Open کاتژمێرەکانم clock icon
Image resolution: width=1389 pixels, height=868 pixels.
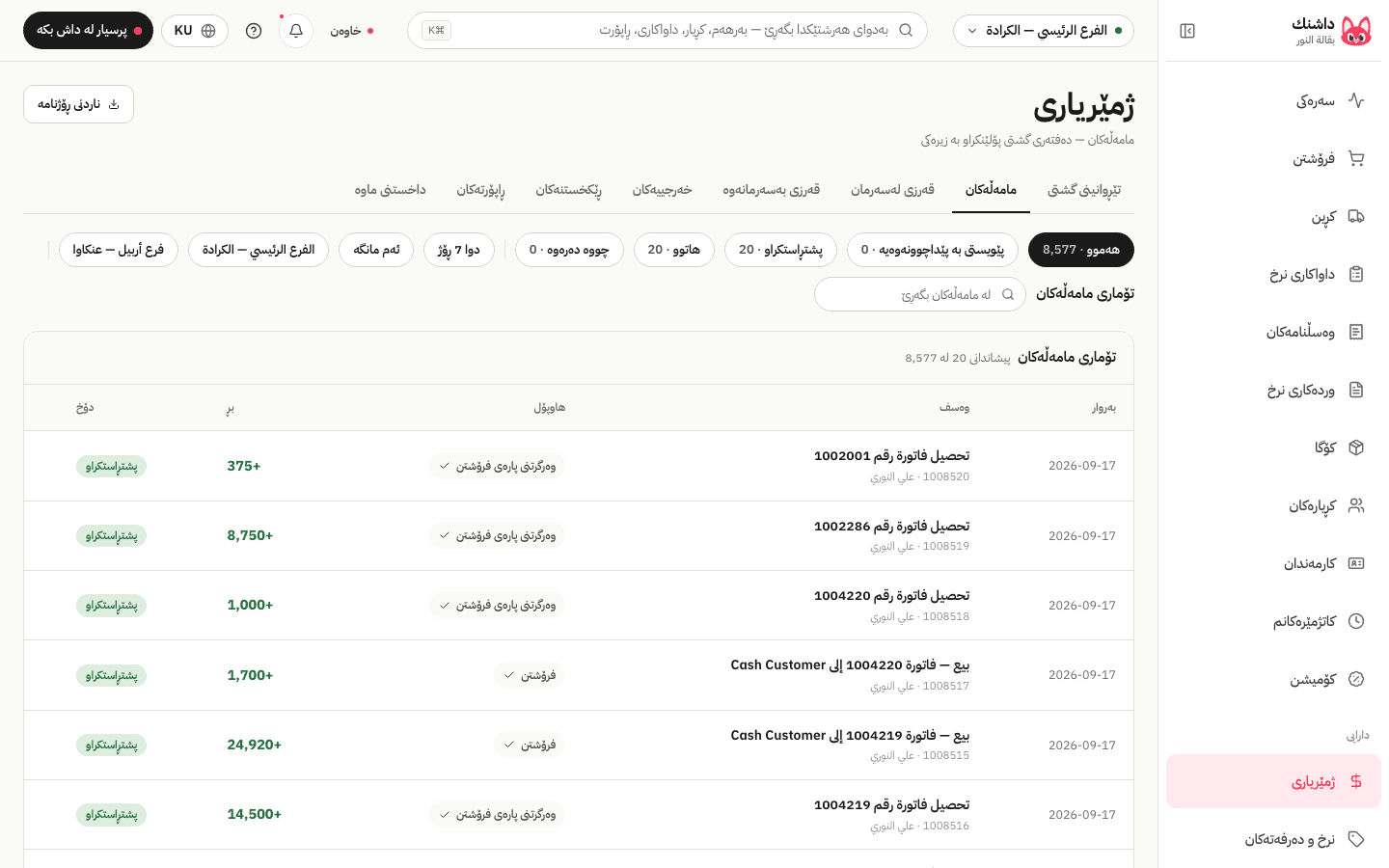(1356, 621)
